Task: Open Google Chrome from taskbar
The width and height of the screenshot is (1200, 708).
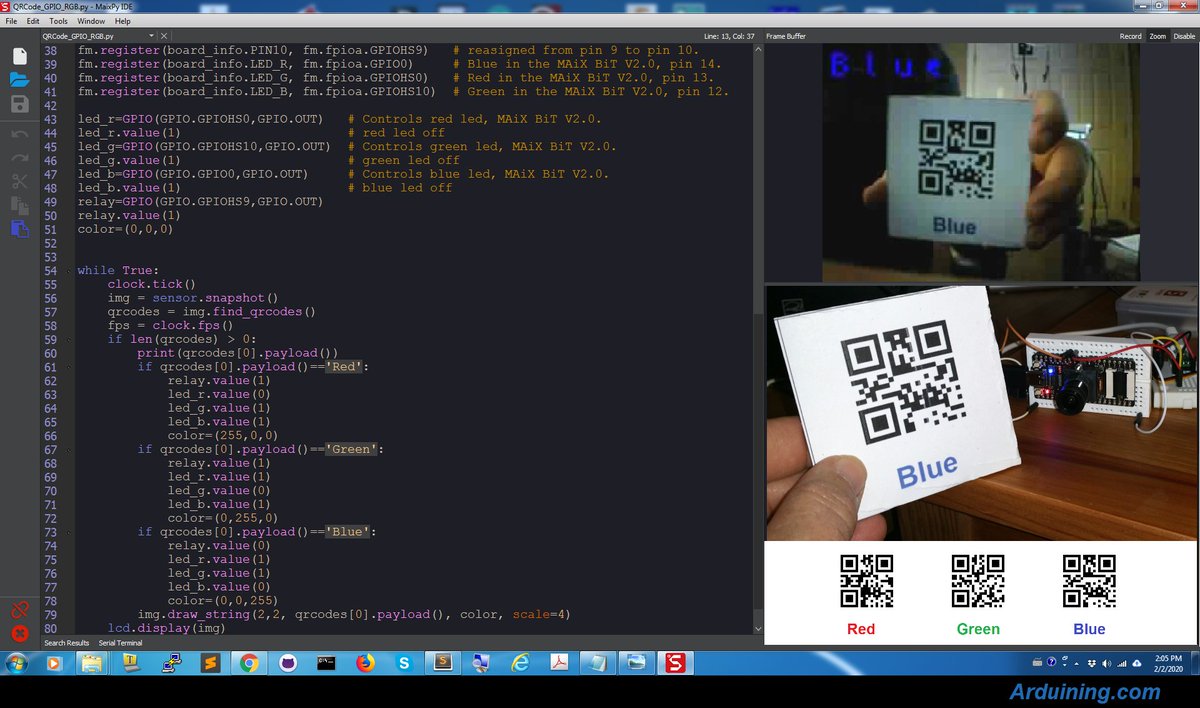Action: [248, 663]
